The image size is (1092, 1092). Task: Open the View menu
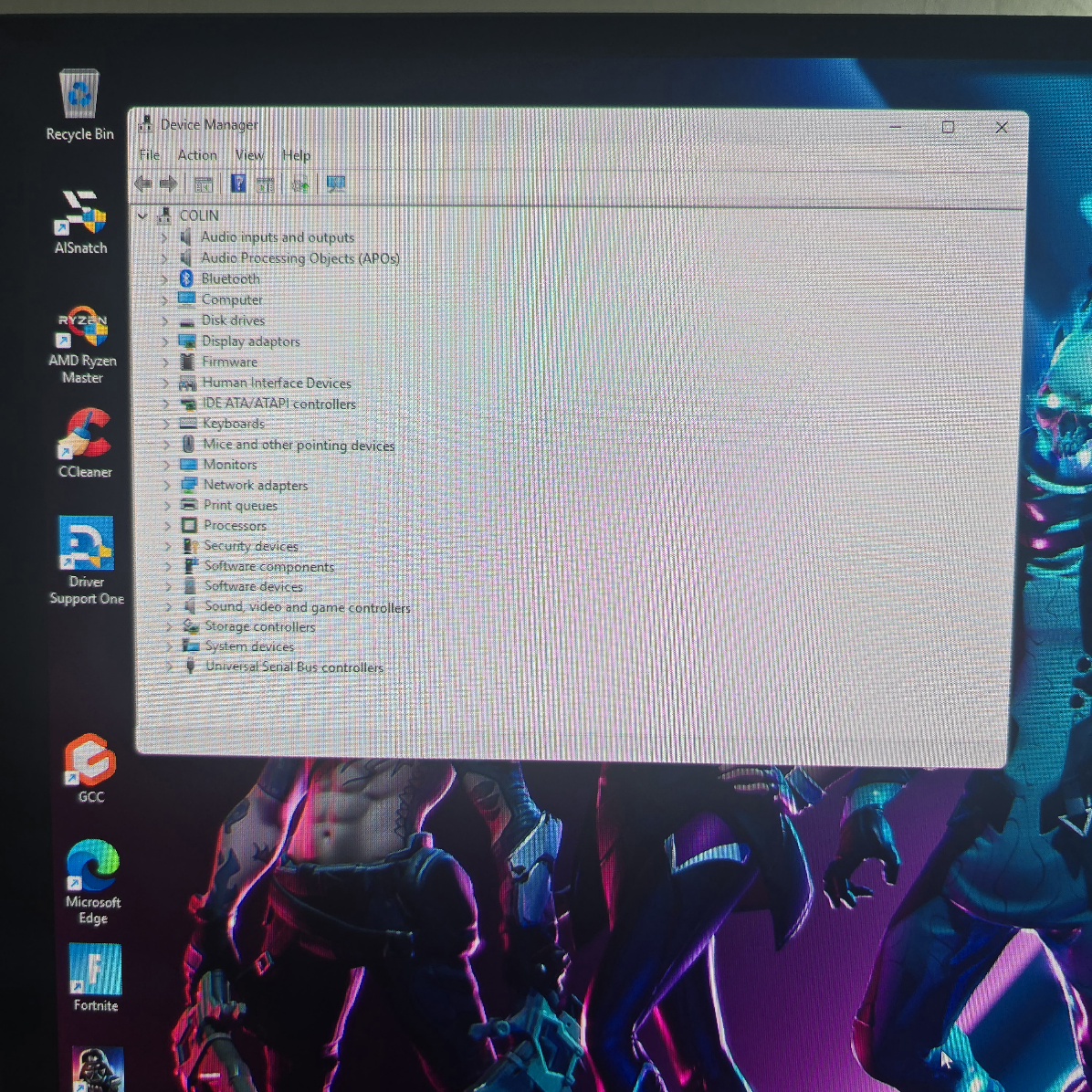248,154
